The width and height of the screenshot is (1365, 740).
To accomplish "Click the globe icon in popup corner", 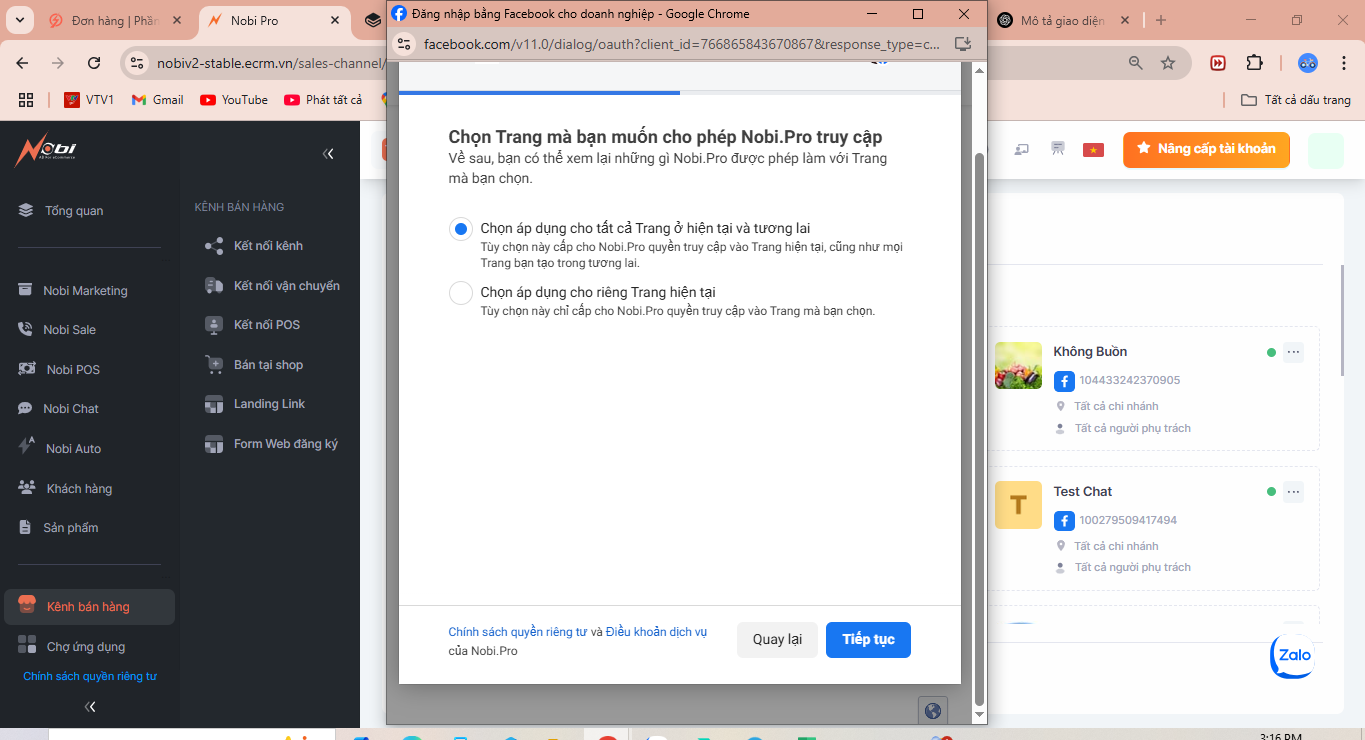I will [933, 710].
